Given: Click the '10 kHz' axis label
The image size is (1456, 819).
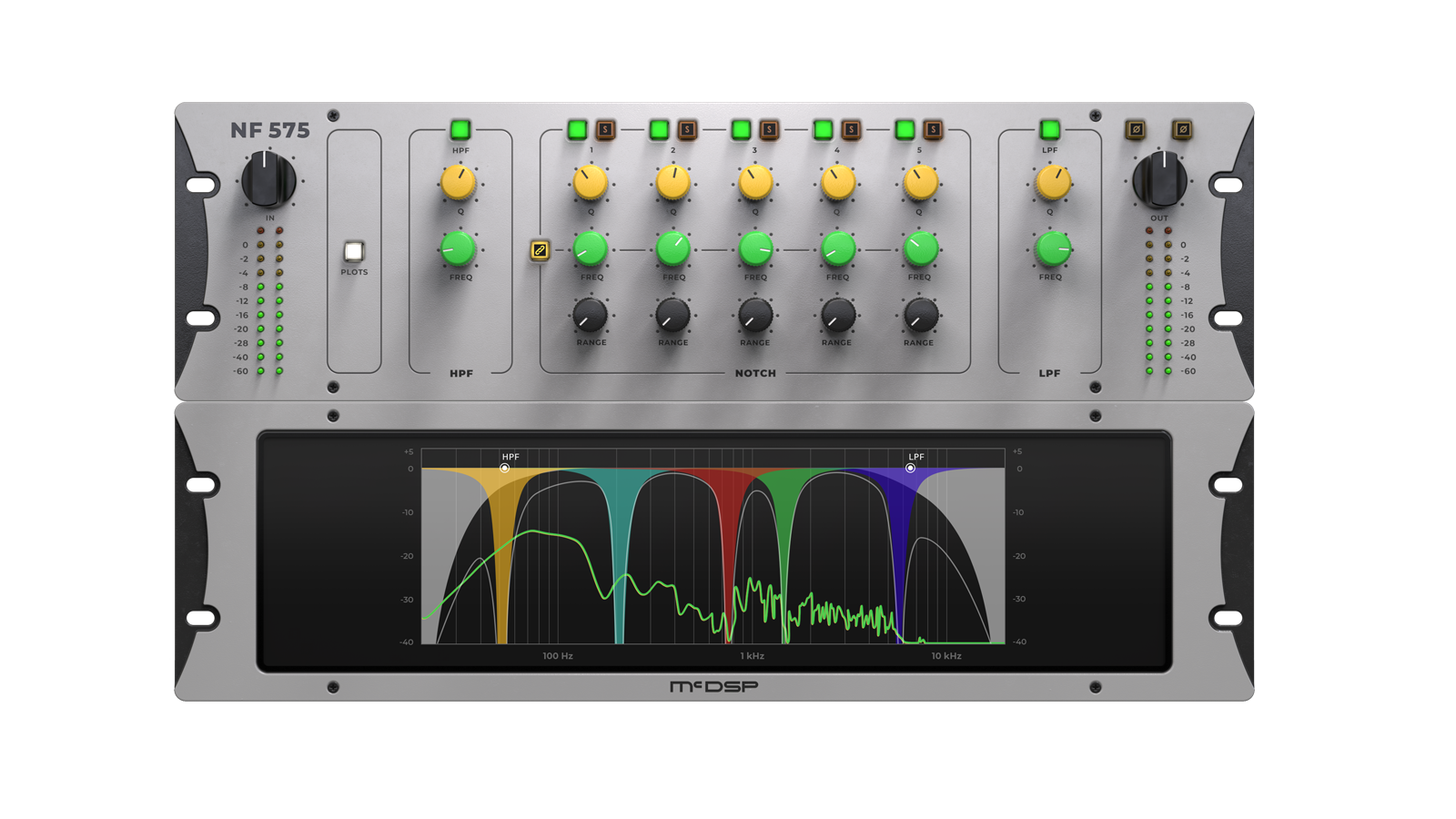Looking at the screenshot, I should pos(946,655).
